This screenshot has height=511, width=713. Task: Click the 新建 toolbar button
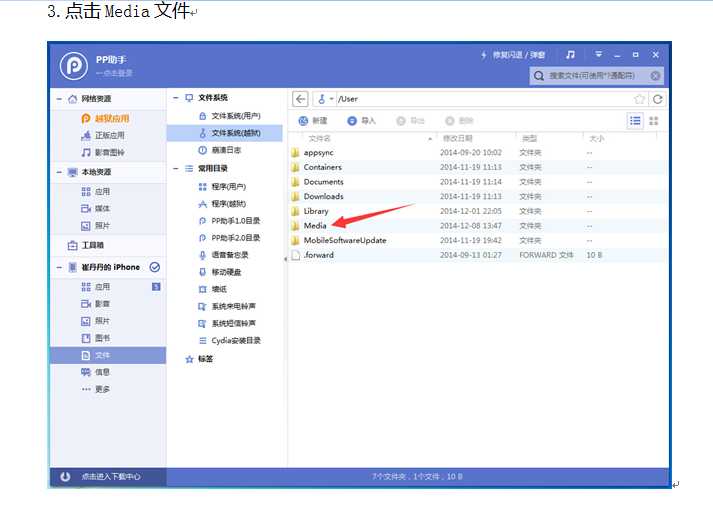click(313, 121)
